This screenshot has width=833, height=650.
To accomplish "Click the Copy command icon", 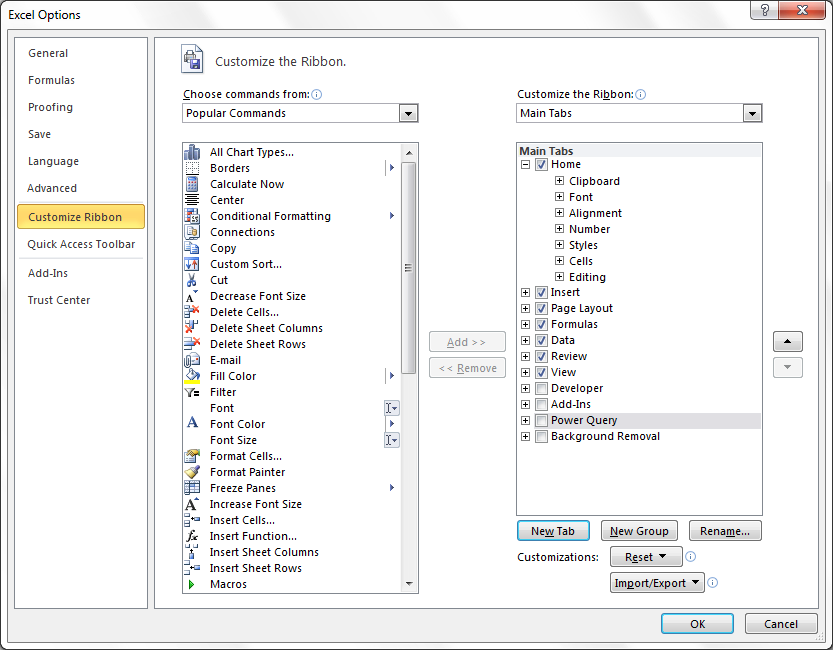I will coord(192,248).
